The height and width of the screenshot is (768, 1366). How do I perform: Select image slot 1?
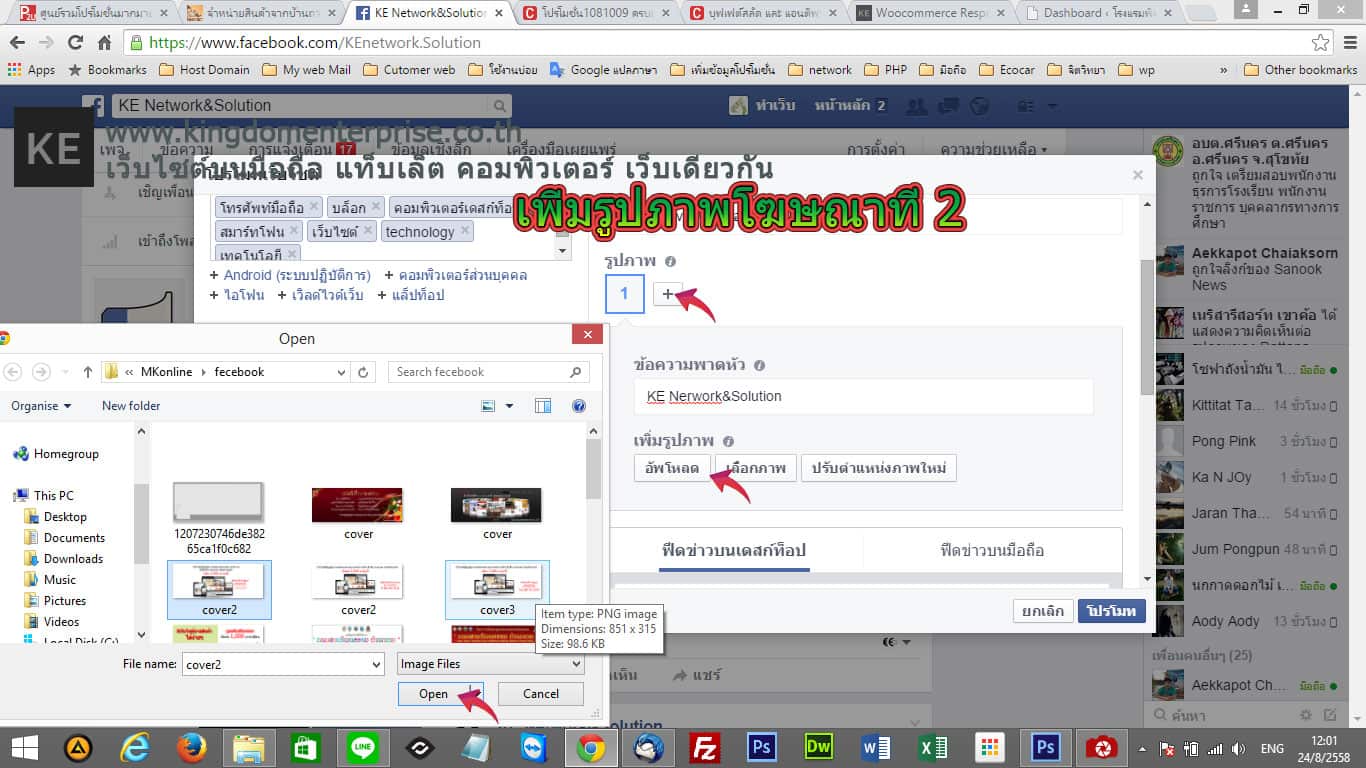pos(624,293)
